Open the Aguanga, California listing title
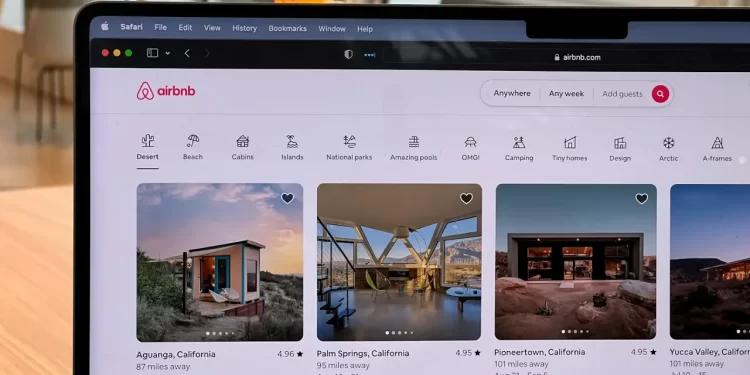This screenshot has width=750, height=375. pos(176,354)
